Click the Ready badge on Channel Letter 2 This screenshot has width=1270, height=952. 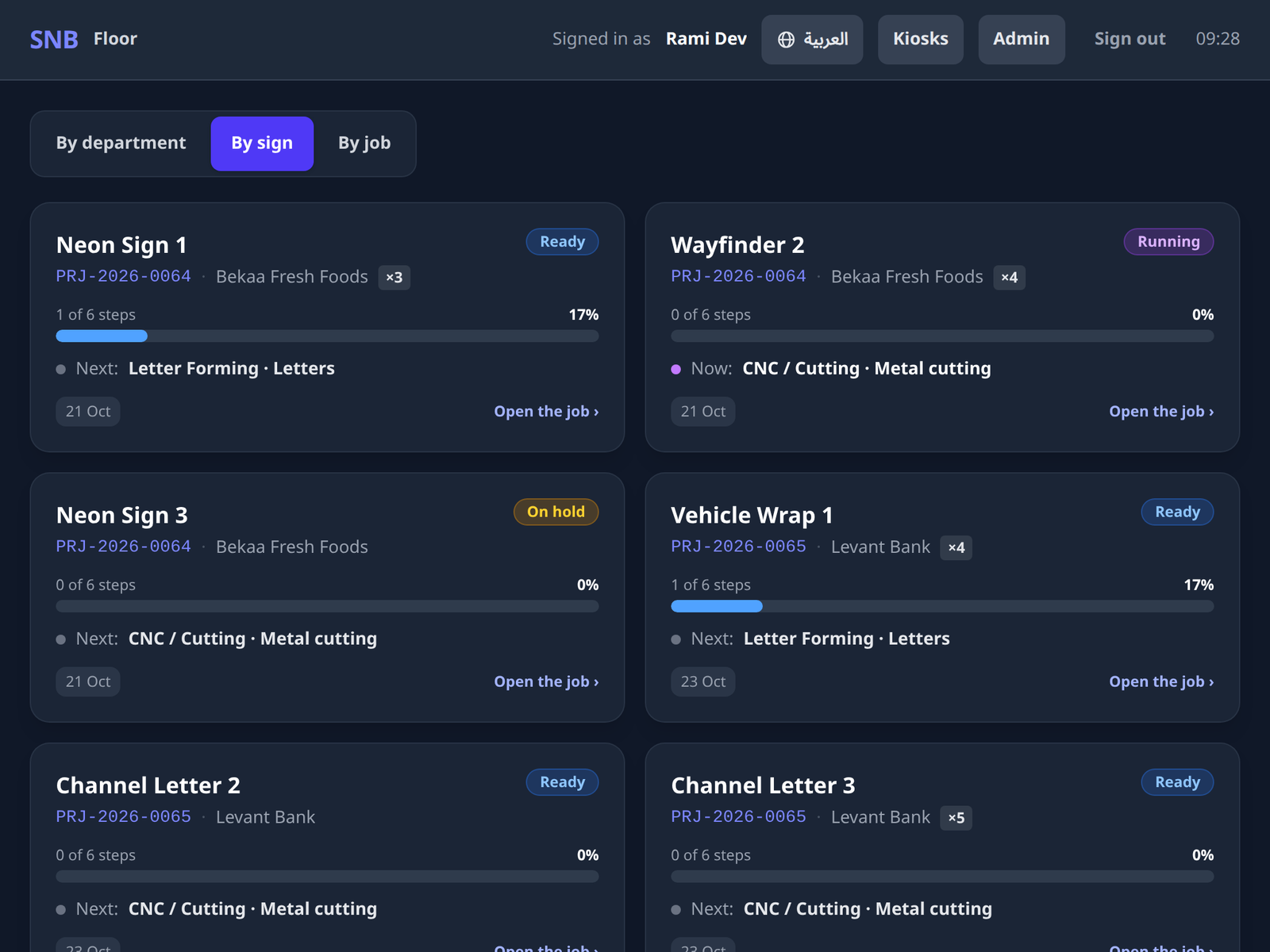(562, 782)
